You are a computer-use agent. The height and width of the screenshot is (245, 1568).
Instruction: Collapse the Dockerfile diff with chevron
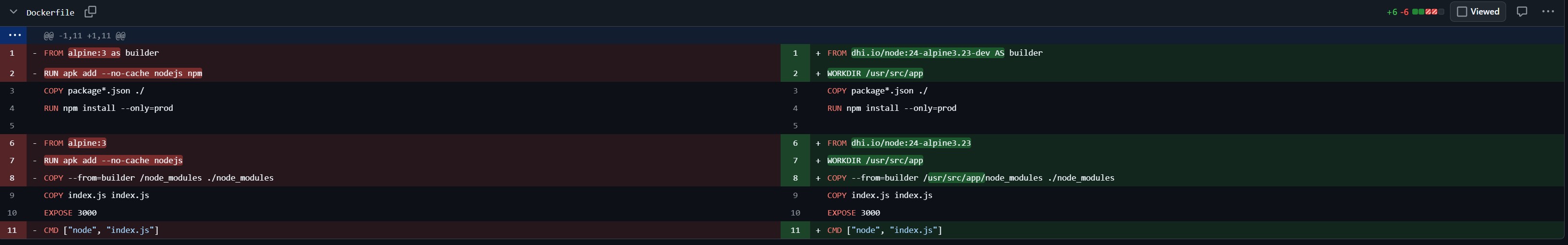point(14,12)
